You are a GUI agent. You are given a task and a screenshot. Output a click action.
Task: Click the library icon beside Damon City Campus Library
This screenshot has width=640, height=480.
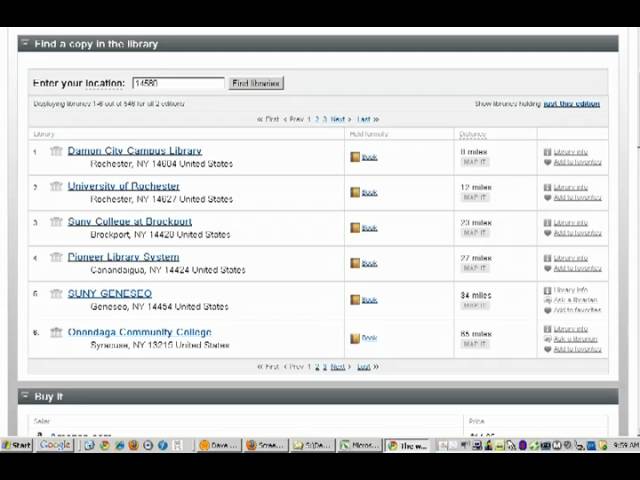[56, 151]
